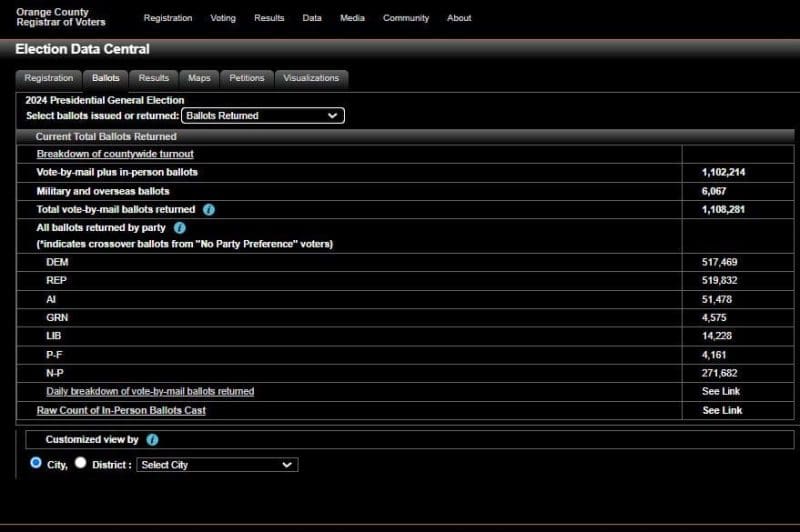Click the Data item in top navigation
Screen dimensions: 800x532
pyautogui.click(x=312, y=18)
